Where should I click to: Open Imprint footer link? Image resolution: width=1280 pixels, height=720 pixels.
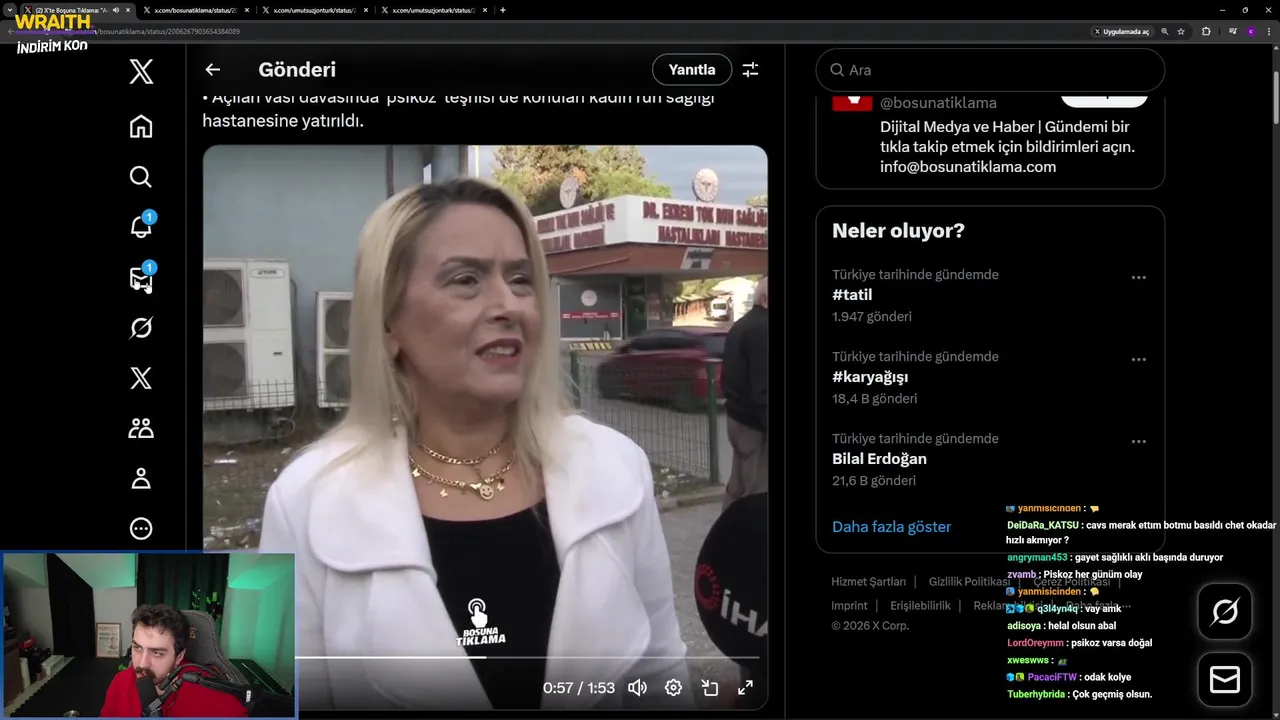tap(849, 606)
